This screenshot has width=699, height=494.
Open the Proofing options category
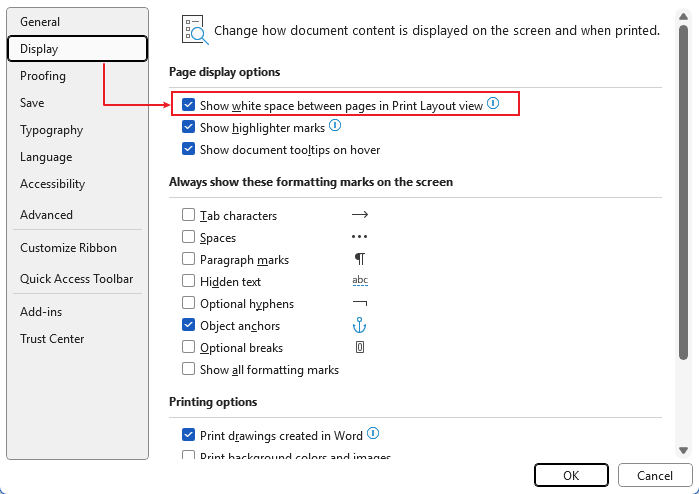43,76
